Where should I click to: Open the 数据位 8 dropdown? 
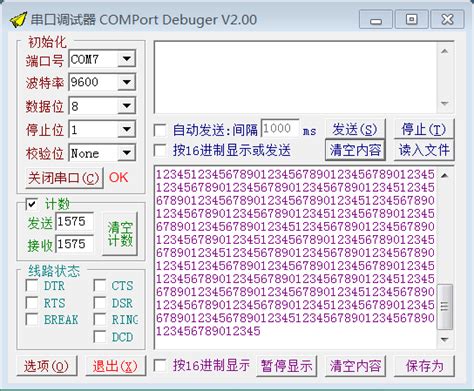(127, 106)
